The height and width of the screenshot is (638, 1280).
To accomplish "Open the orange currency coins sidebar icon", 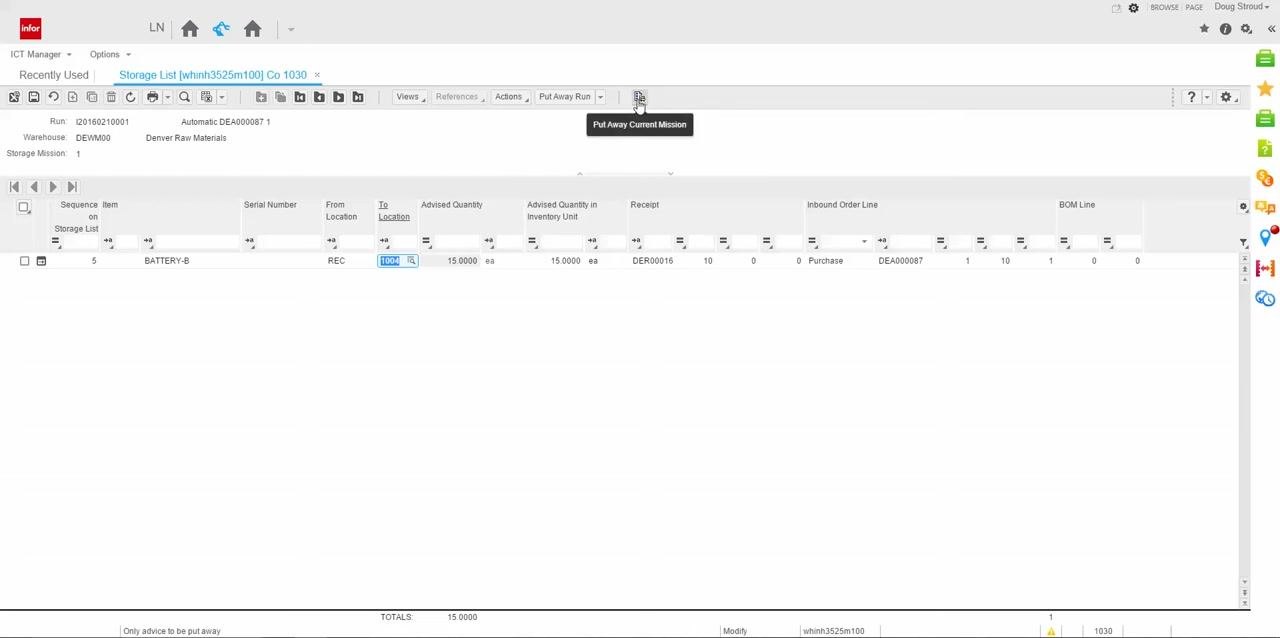I will pyautogui.click(x=1265, y=178).
